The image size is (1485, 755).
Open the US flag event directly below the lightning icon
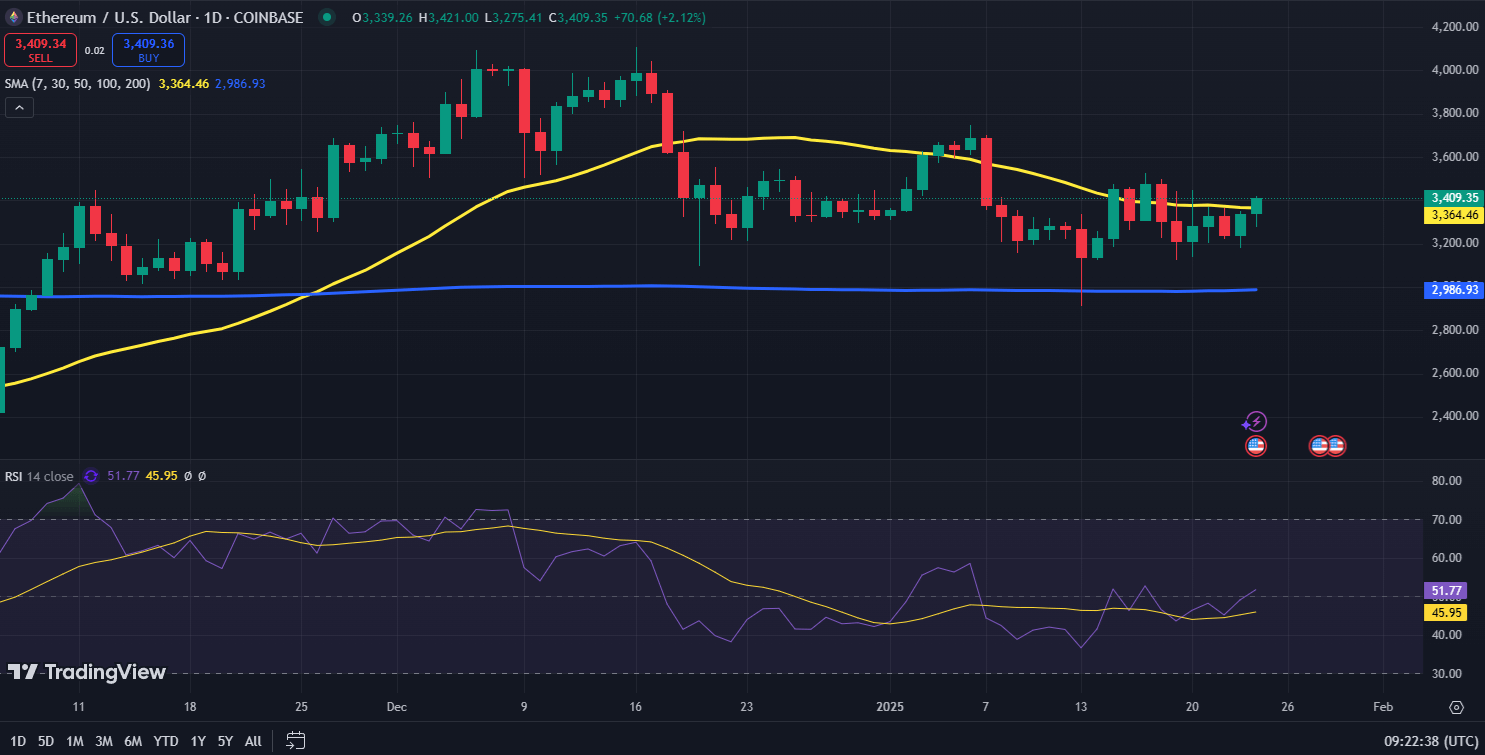click(x=1255, y=446)
